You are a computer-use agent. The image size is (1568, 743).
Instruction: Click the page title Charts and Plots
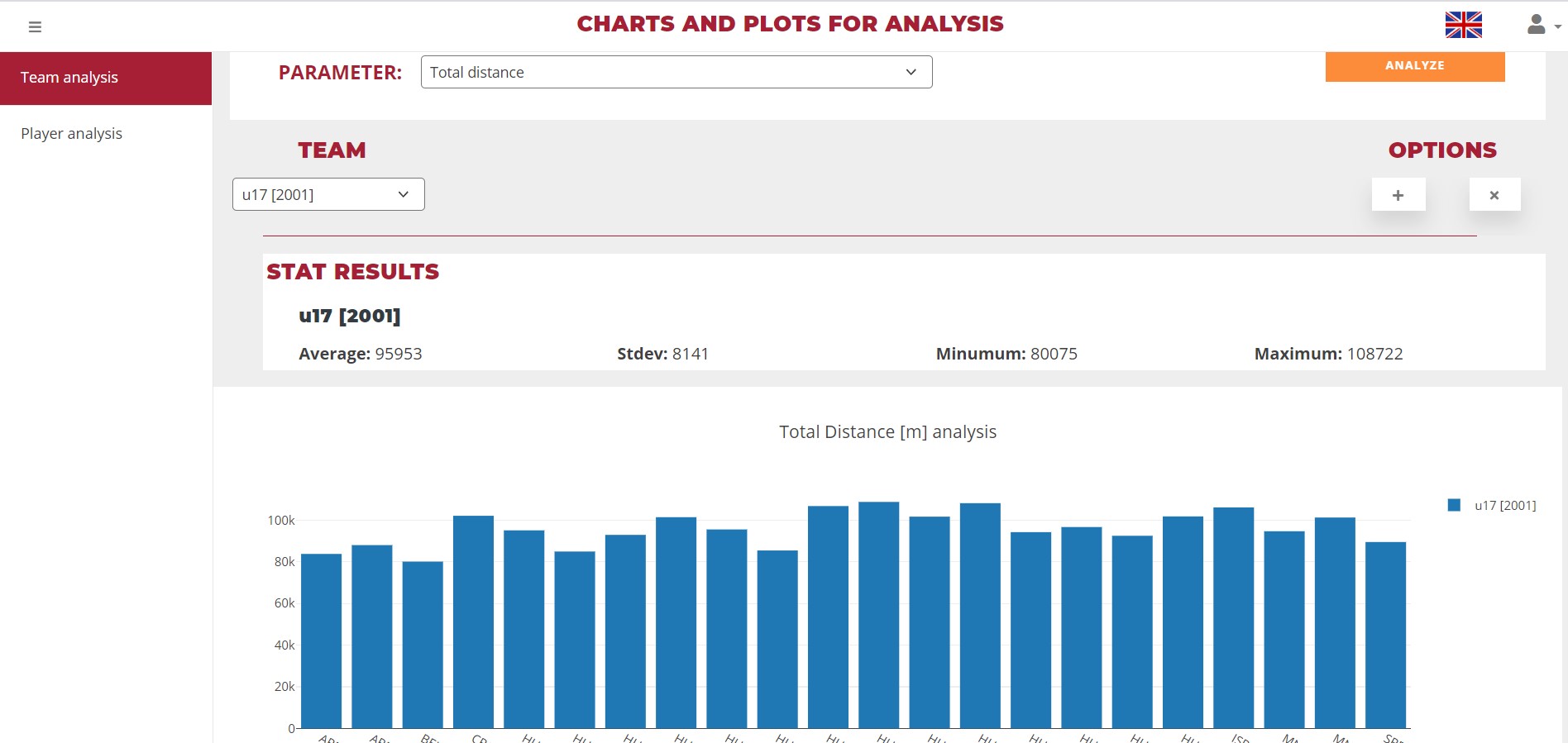pos(790,24)
